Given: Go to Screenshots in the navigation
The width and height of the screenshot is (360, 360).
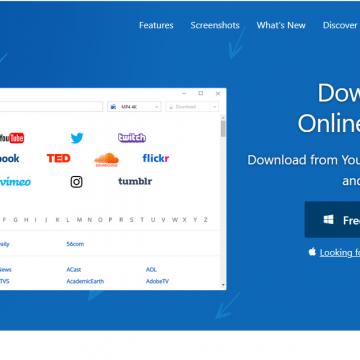Looking at the screenshot, I should tap(215, 25).
